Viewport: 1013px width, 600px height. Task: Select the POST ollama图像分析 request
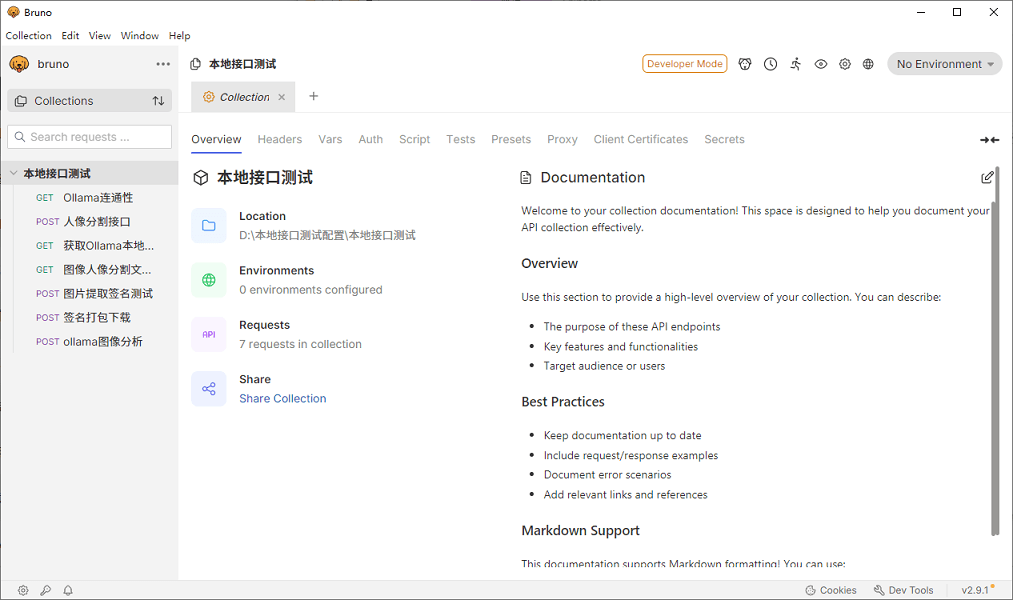(90, 342)
